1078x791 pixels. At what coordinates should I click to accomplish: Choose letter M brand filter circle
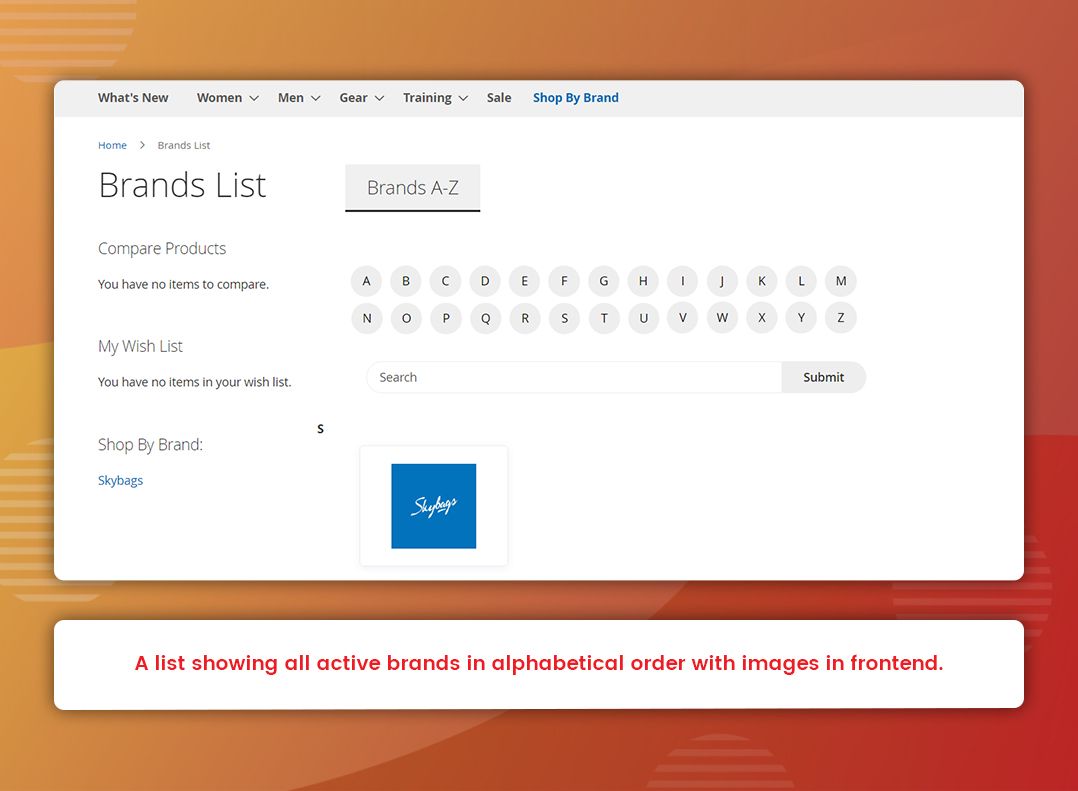841,281
